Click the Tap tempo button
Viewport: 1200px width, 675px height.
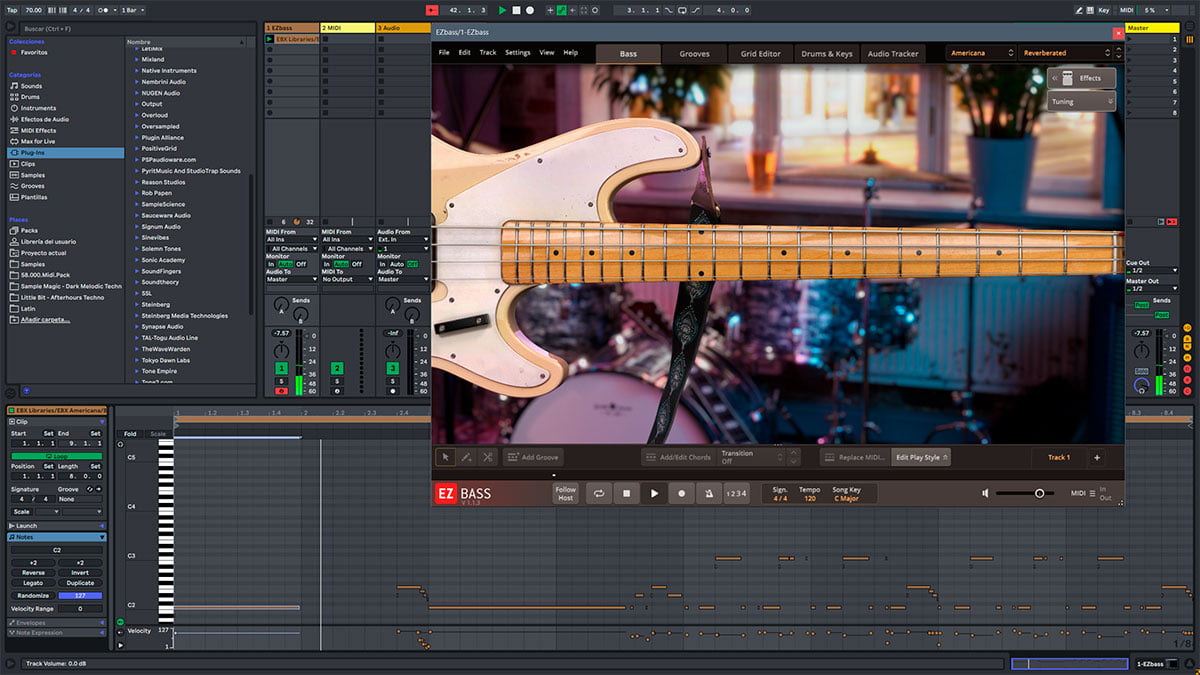point(12,10)
